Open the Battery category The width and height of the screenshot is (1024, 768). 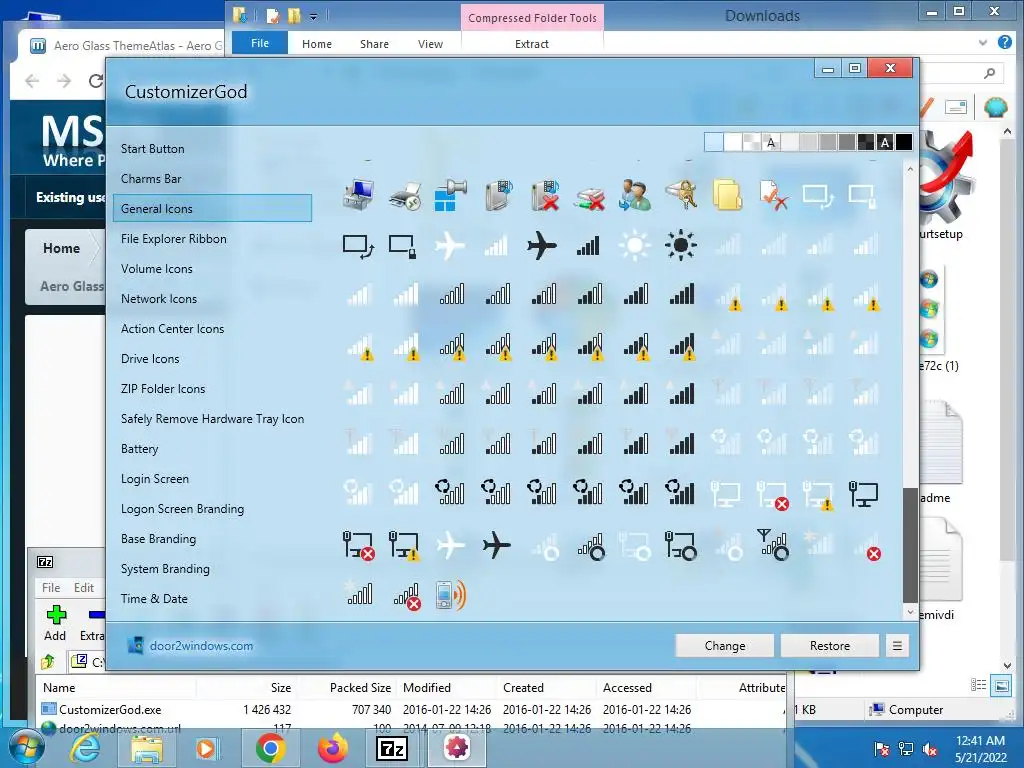click(140, 449)
